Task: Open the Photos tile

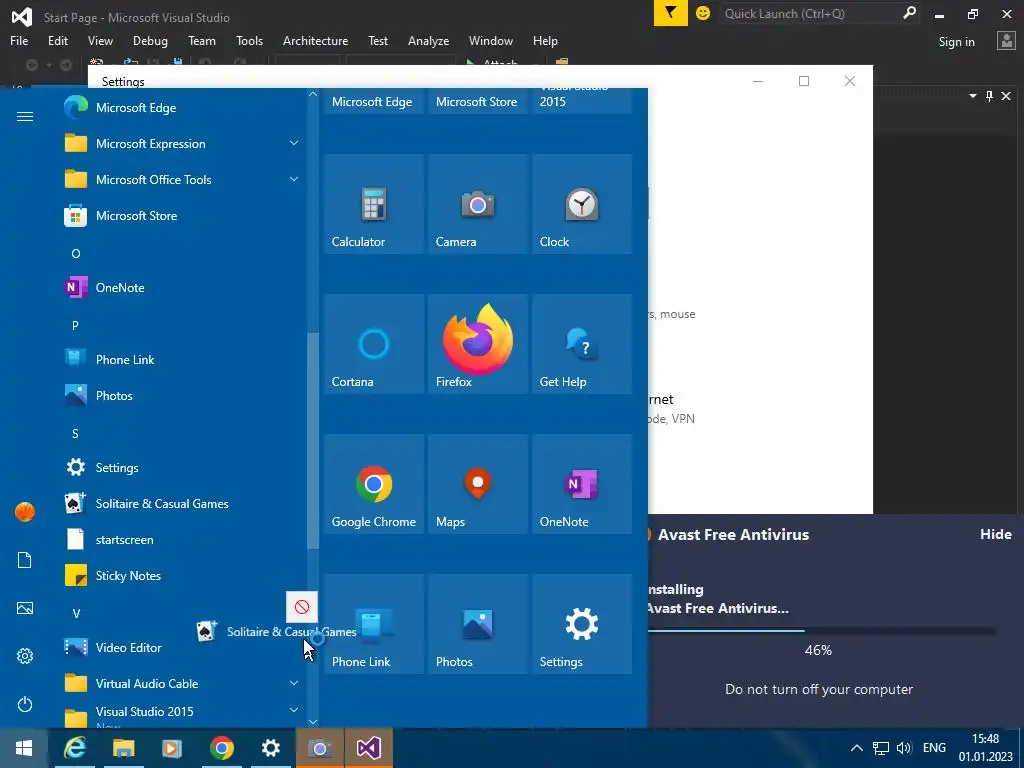Action: [x=478, y=624]
